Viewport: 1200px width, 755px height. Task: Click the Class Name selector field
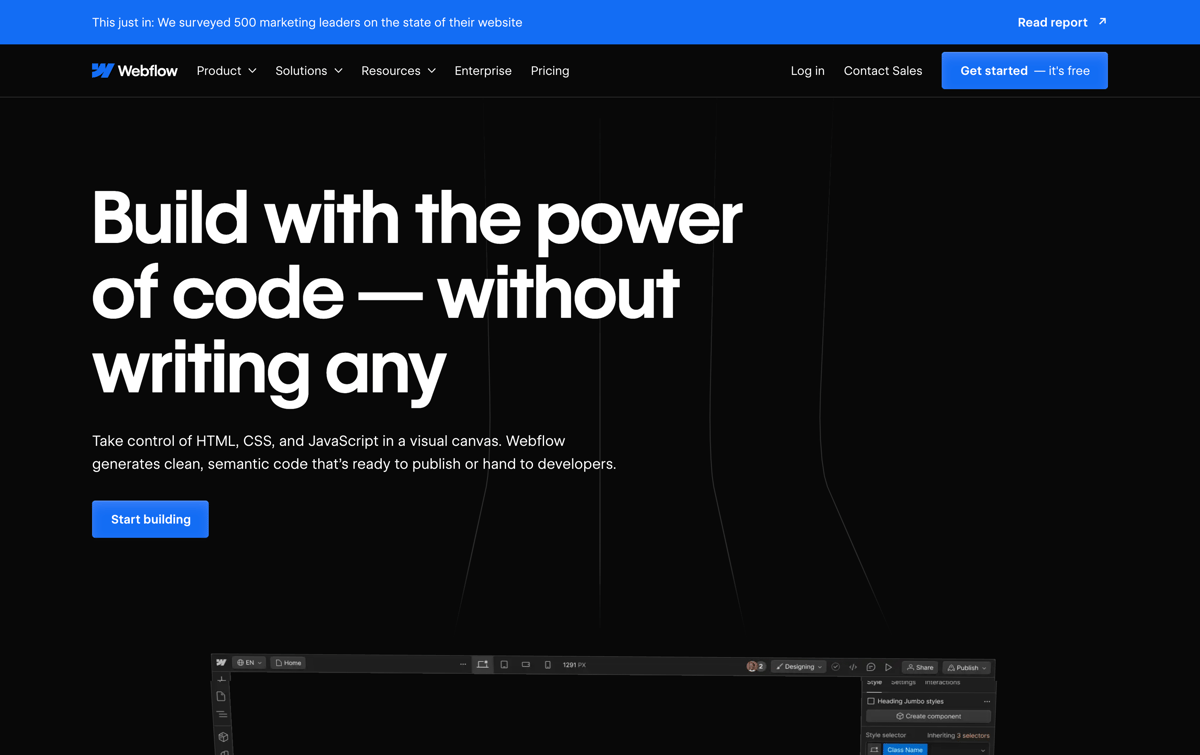(904, 749)
